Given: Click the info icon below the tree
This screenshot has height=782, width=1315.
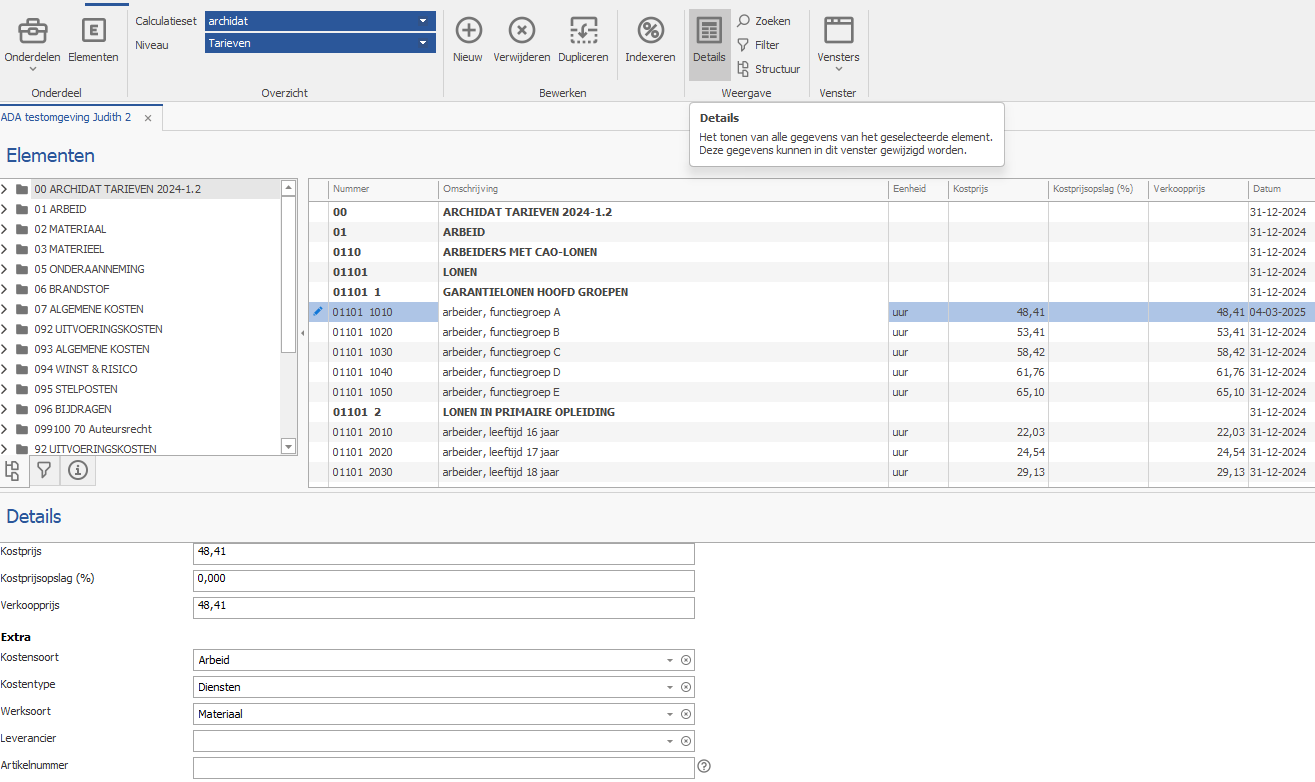Looking at the screenshot, I should point(78,470).
